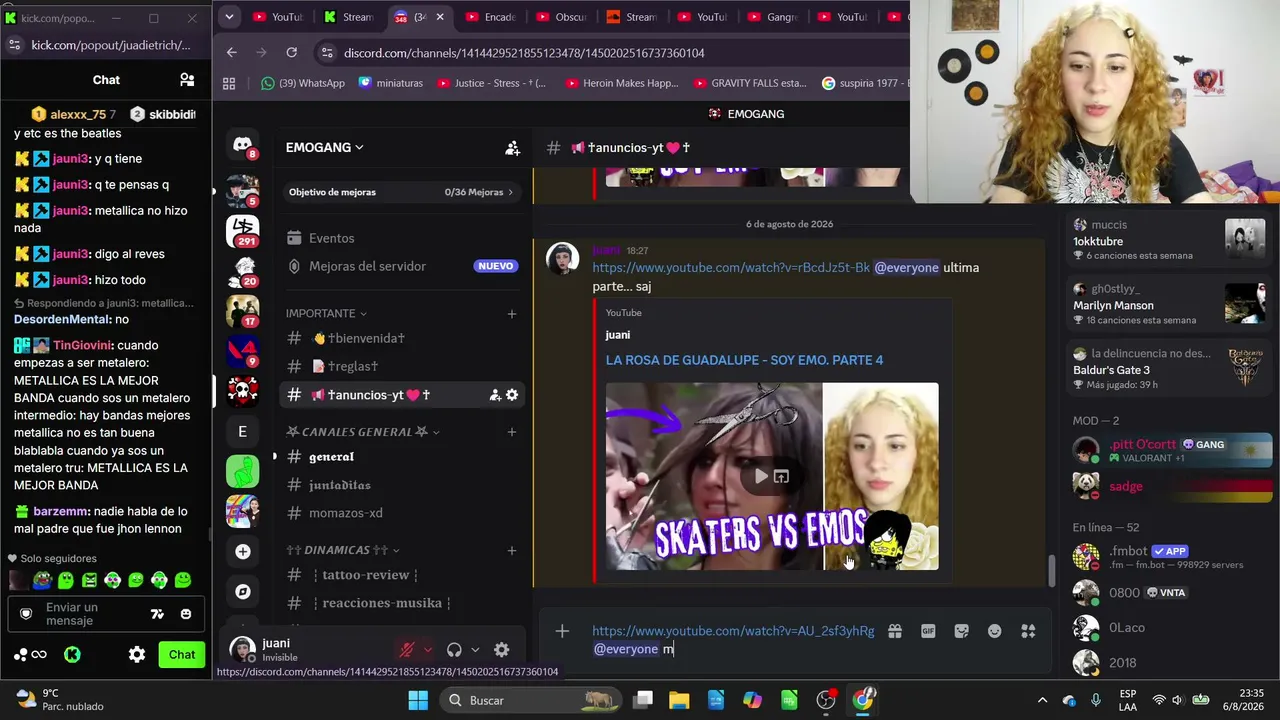Open Chrome tab search dropdown
Screen dimensions: 1280x720
229,17
